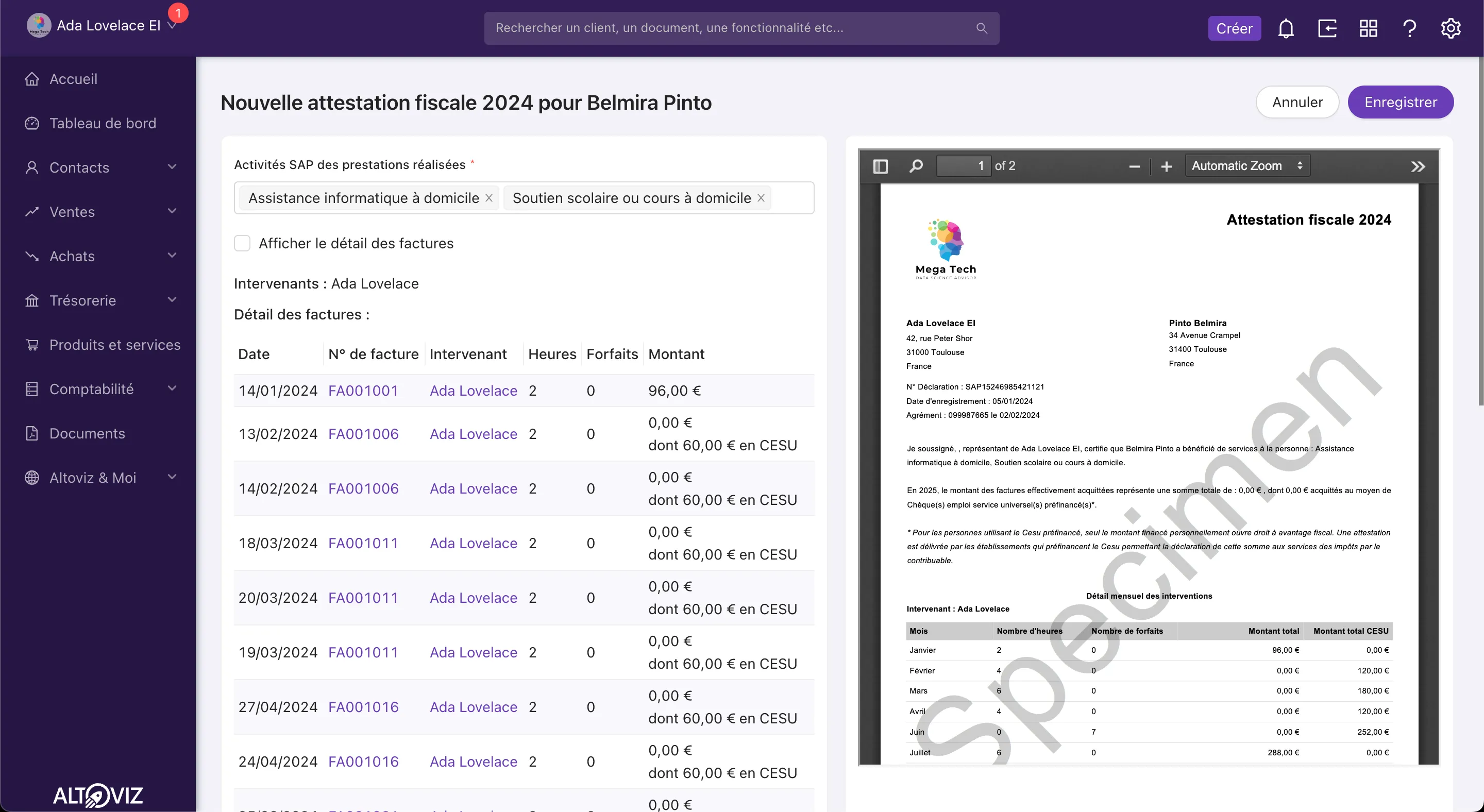Viewport: 1484px width, 812px height.
Task: Click the PDF page number field
Action: click(x=963, y=166)
